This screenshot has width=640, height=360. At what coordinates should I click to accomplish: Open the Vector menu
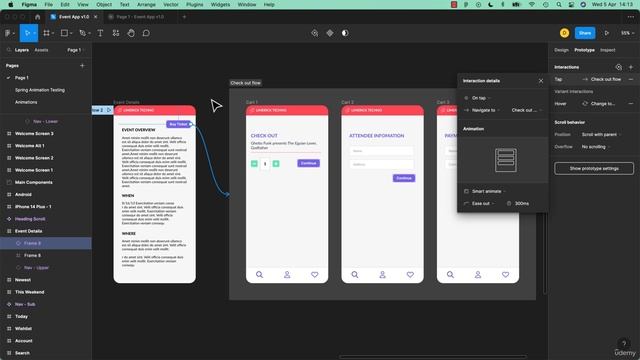point(171,4)
